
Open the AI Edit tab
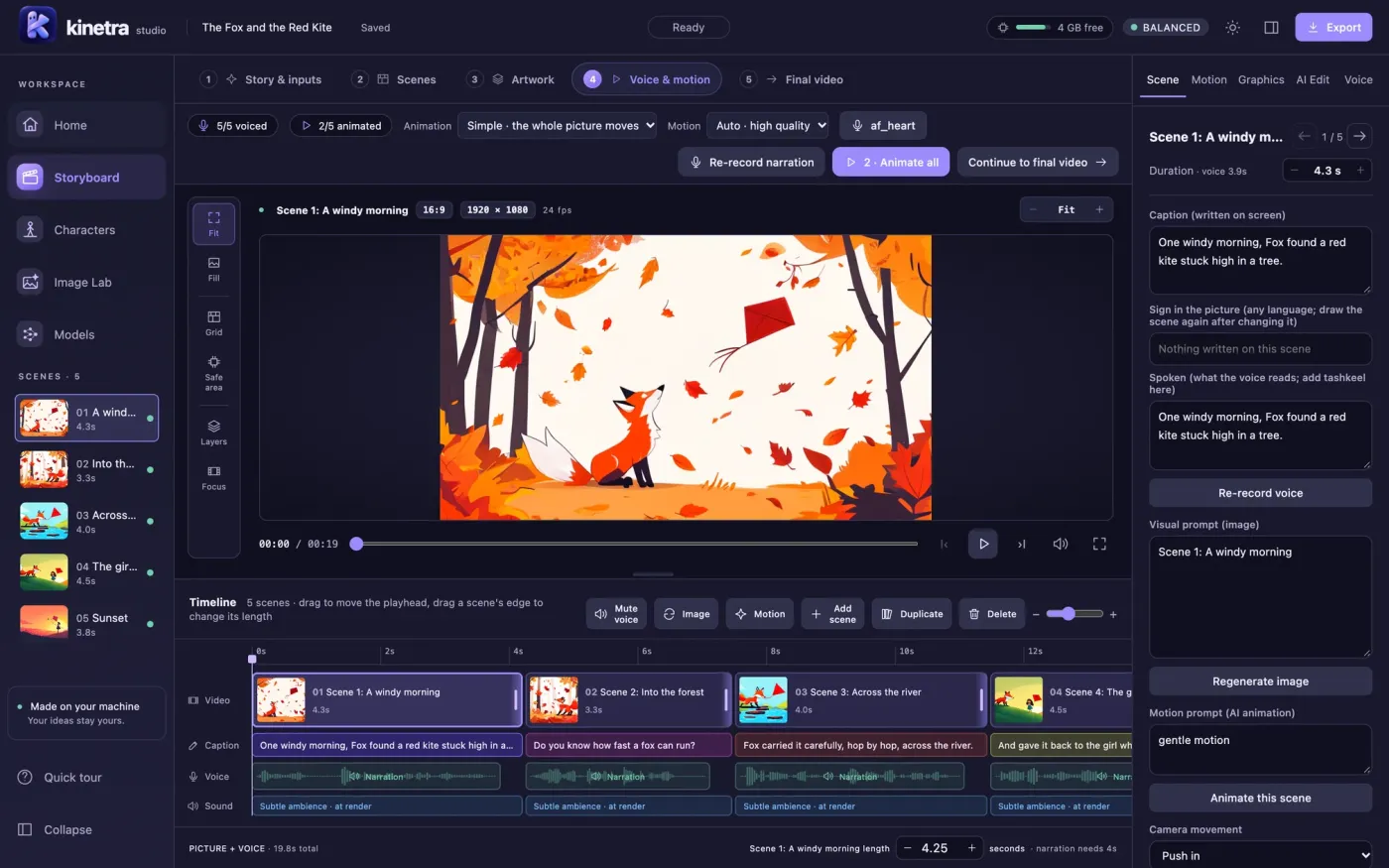pos(1313,79)
